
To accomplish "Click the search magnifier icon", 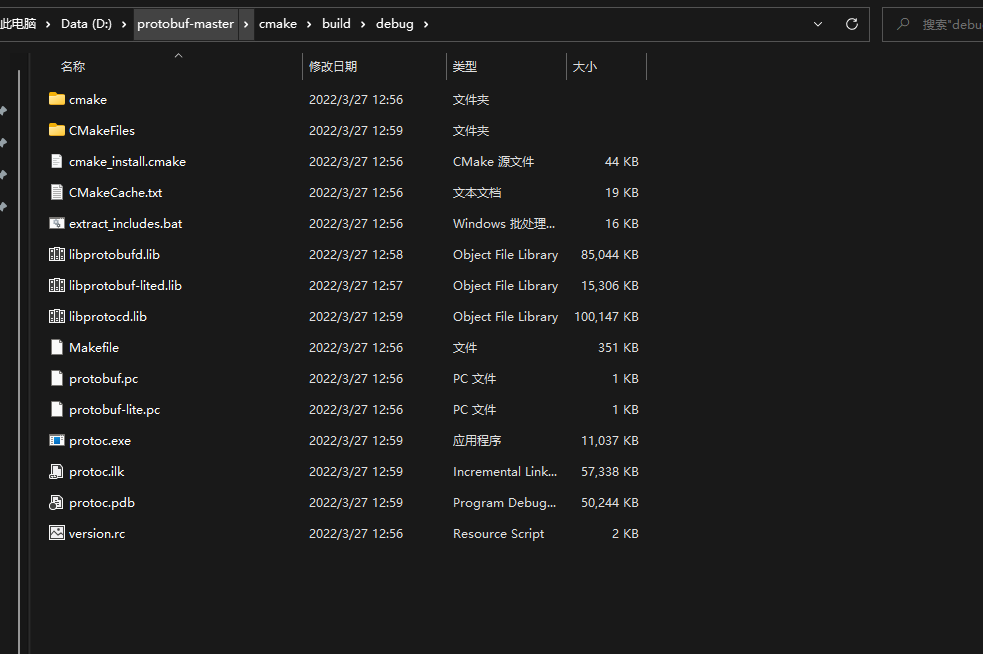I will pyautogui.click(x=903, y=24).
